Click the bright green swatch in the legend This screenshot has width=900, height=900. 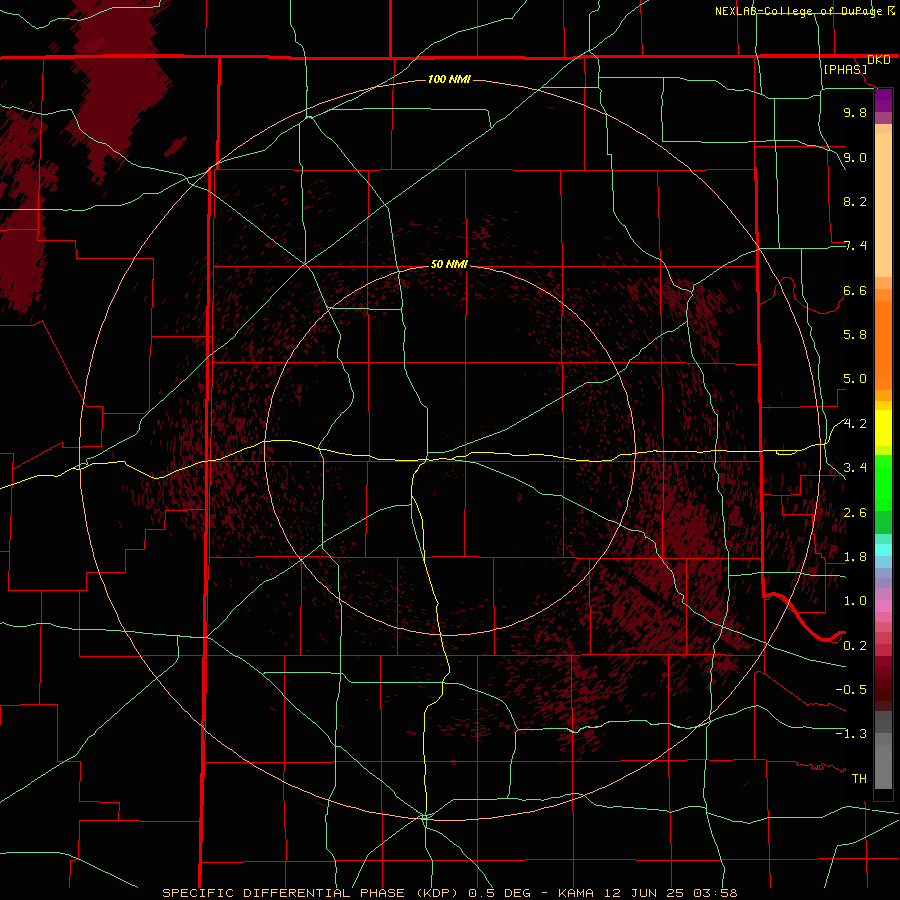pyautogui.click(x=883, y=482)
